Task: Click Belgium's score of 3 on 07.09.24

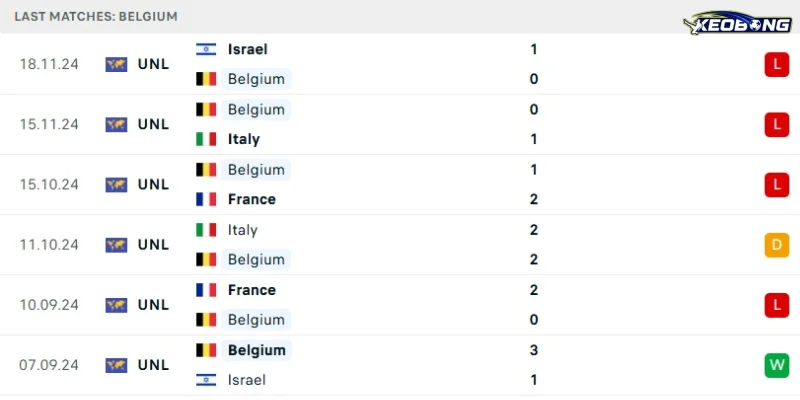Action: click(534, 350)
